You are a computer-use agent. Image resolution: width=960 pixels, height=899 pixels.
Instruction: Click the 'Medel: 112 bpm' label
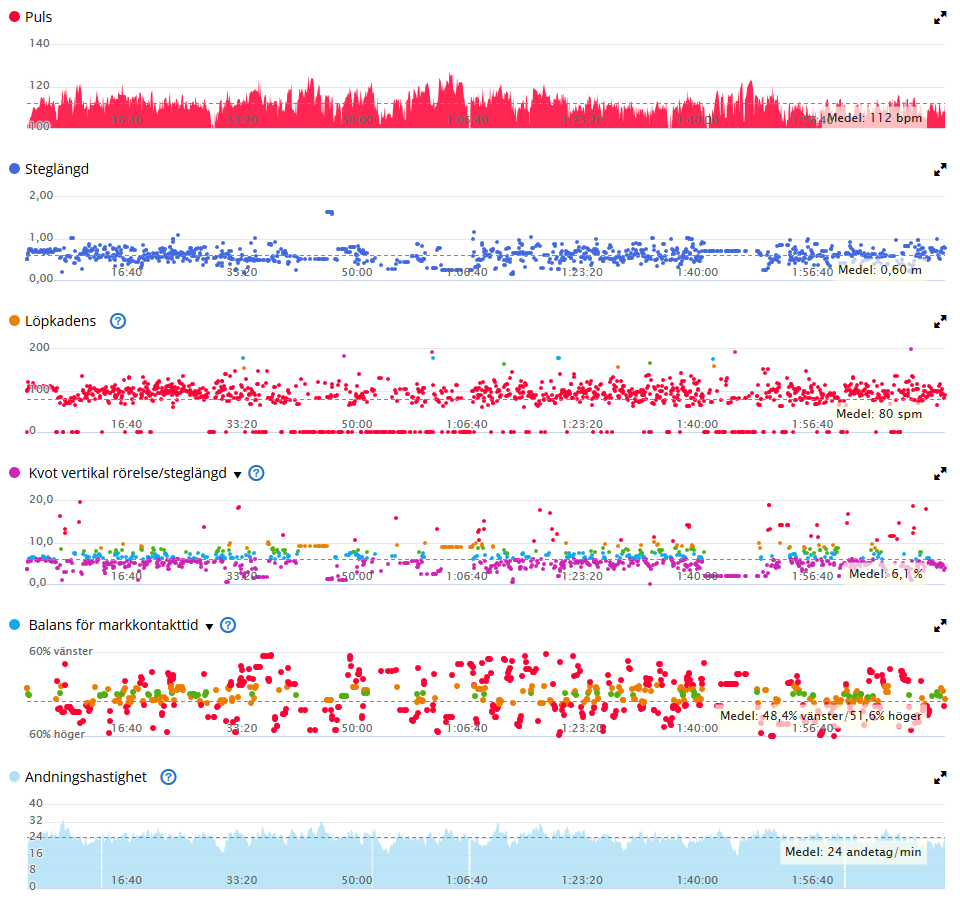click(x=874, y=118)
